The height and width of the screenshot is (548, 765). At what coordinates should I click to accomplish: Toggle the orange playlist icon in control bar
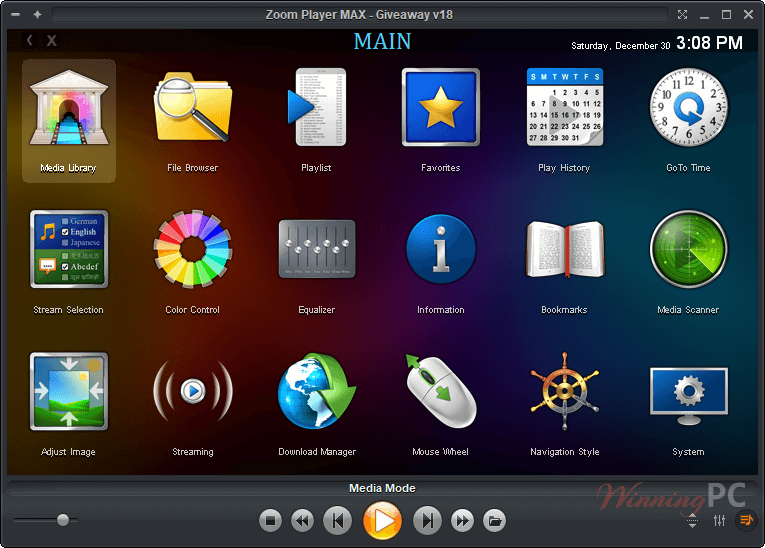[x=746, y=520]
